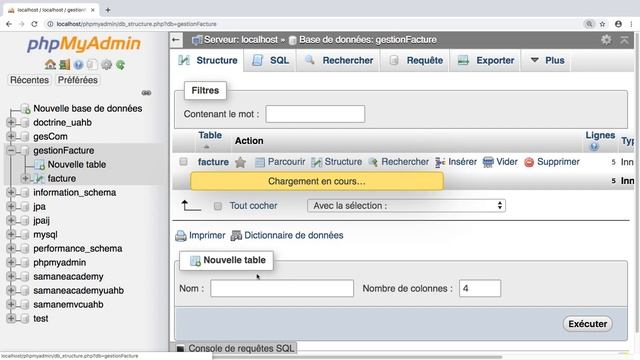Bookmark this page with star icon
Image resolution: width=640 pixels, height=360 pixels.
(x=602, y=24)
